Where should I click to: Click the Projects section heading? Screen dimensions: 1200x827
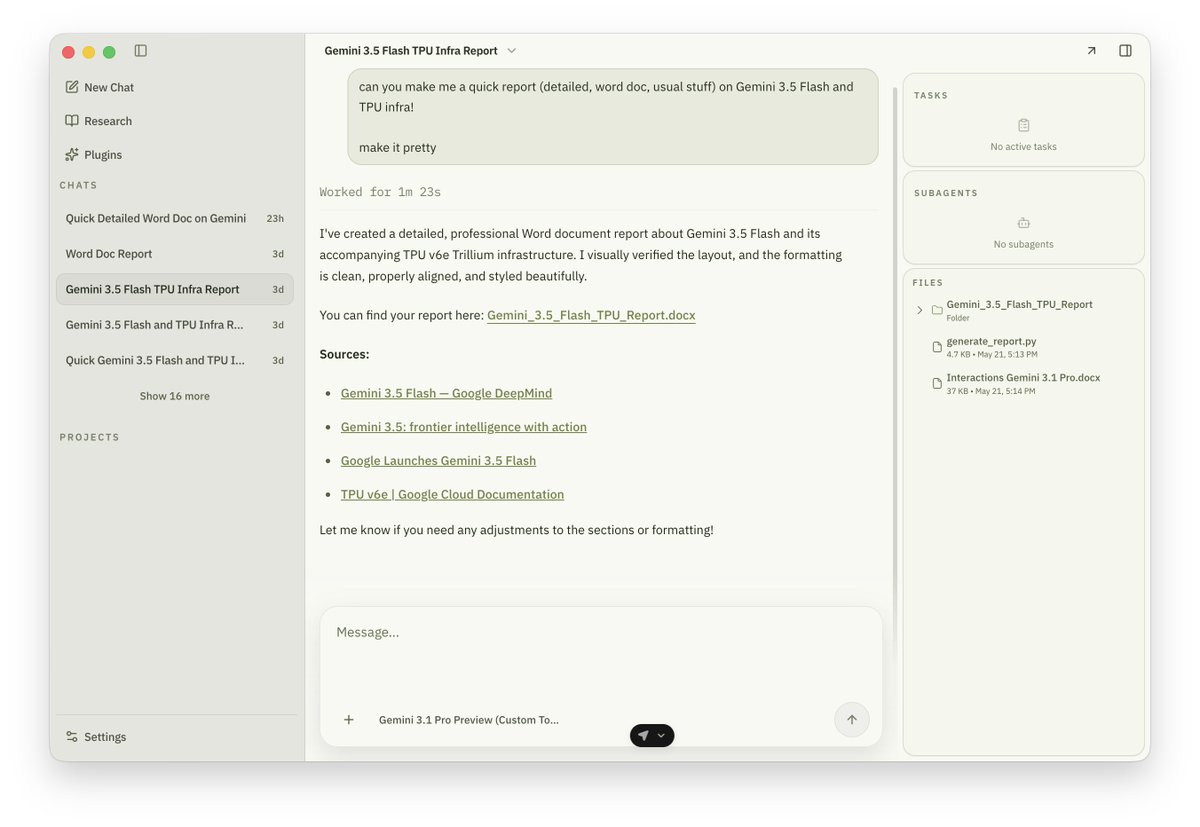[89, 438]
